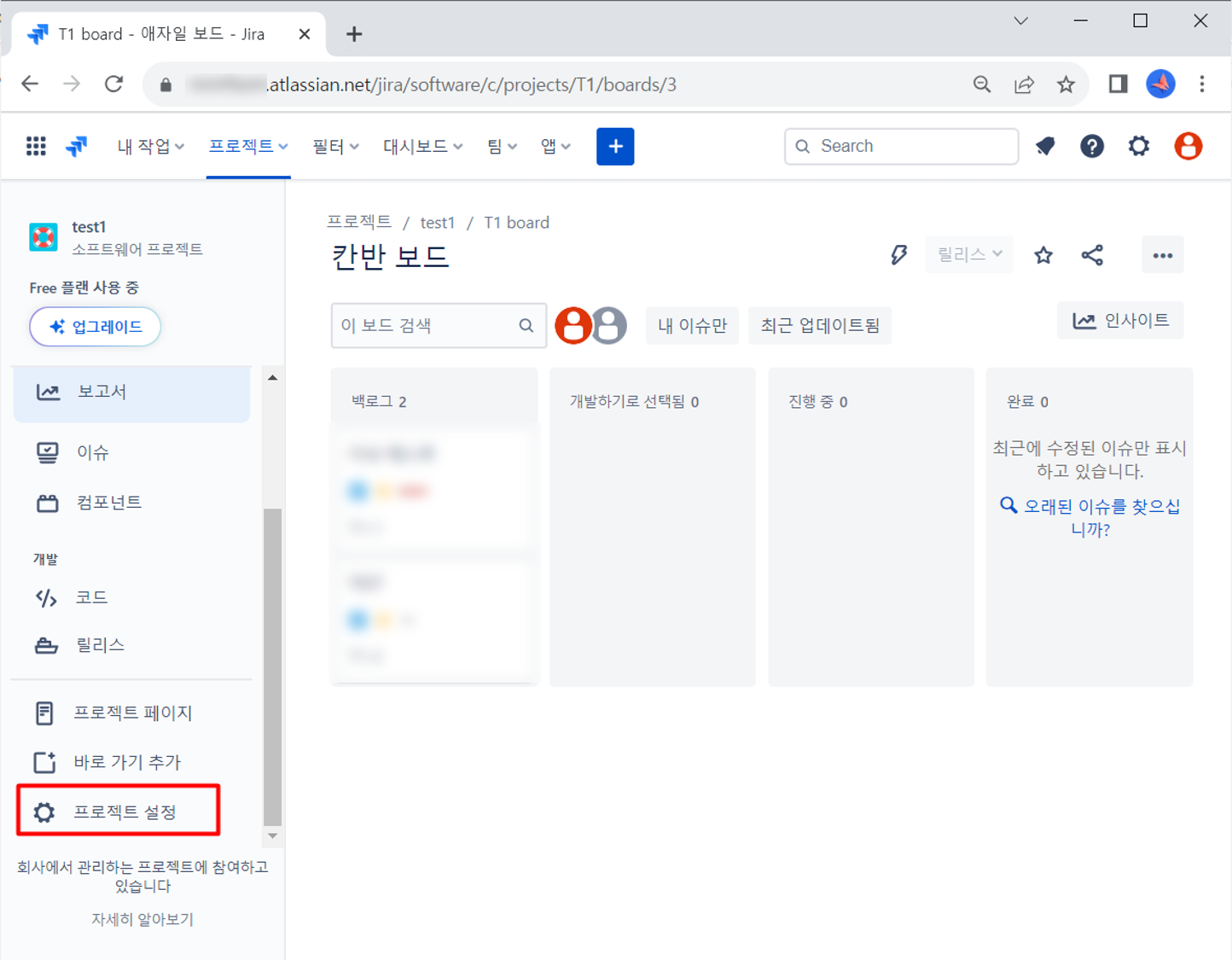The height and width of the screenshot is (960, 1232).
Task: Click the share board icon
Action: click(x=1092, y=255)
